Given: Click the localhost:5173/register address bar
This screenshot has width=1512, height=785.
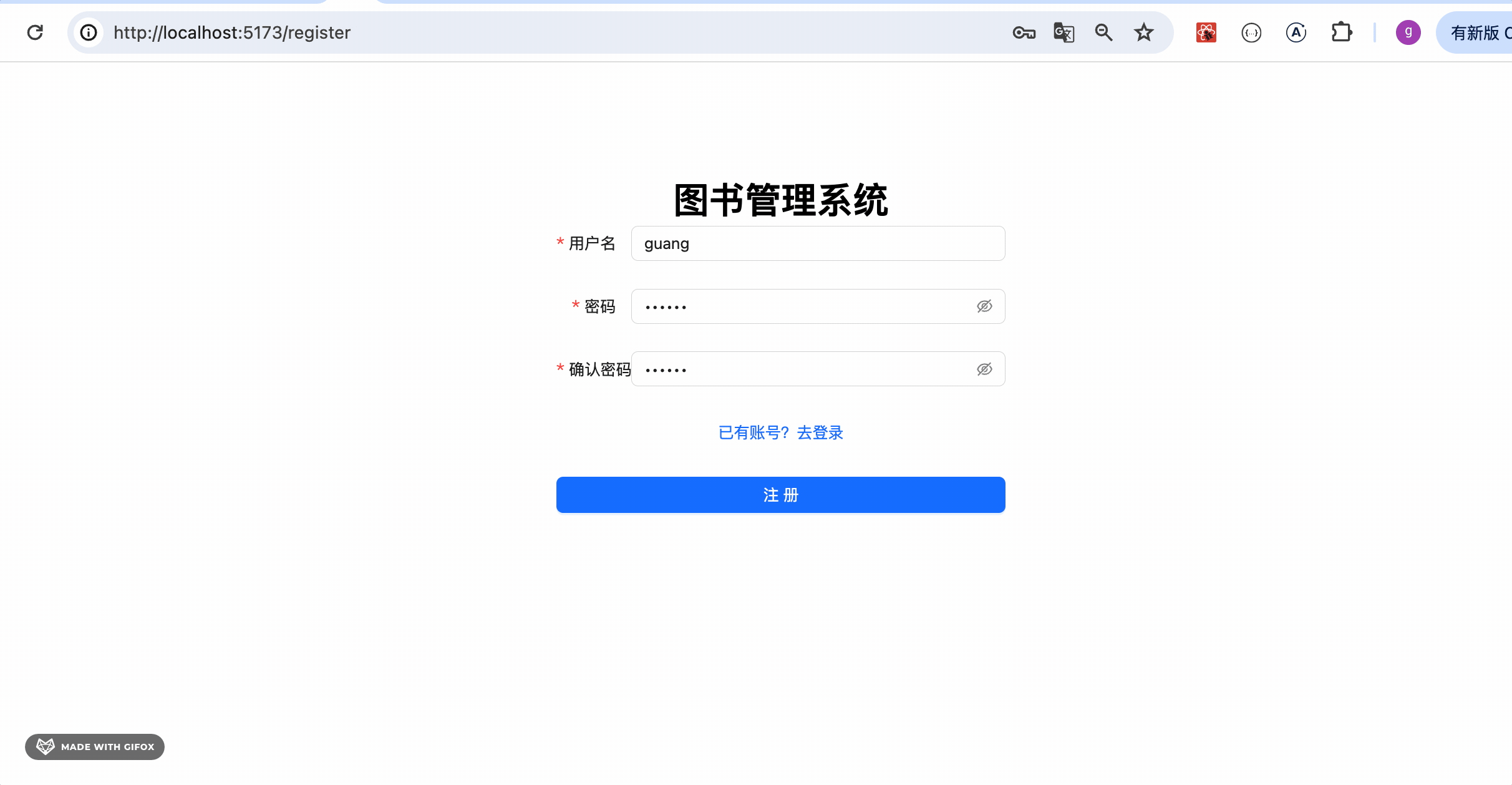Looking at the screenshot, I should [x=499, y=32].
